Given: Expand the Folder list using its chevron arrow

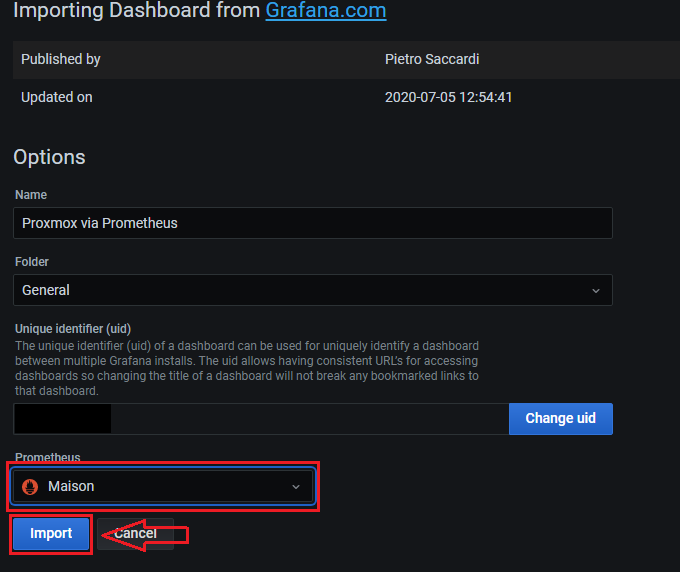Looking at the screenshot, I should pos(596,291).
